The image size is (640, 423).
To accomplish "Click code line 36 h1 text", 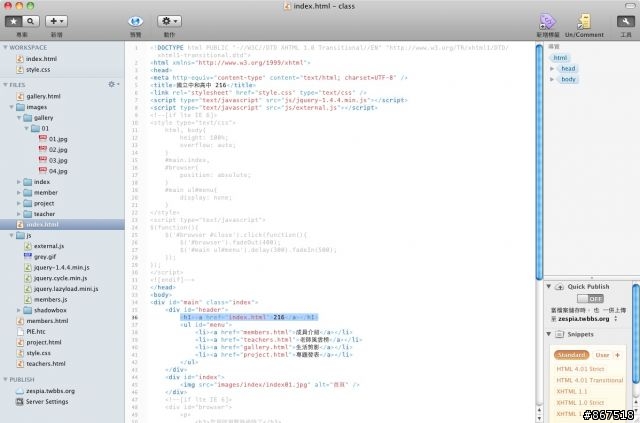I will (249, 317).
